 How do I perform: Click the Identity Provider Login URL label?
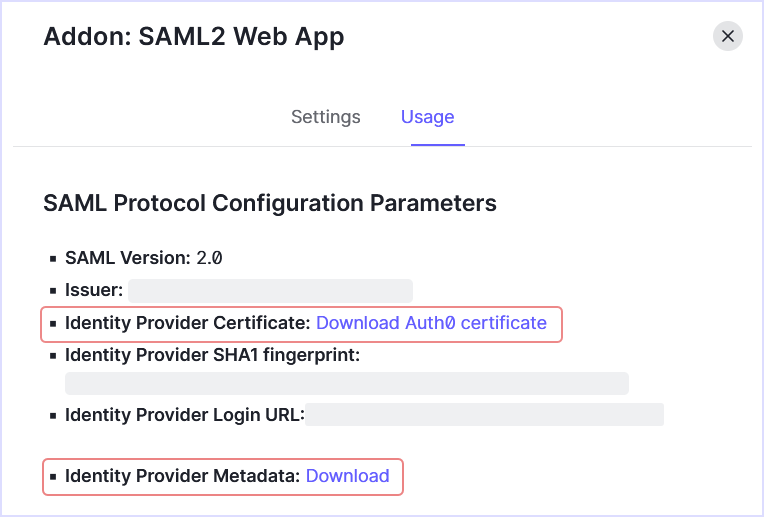(184, 414)
